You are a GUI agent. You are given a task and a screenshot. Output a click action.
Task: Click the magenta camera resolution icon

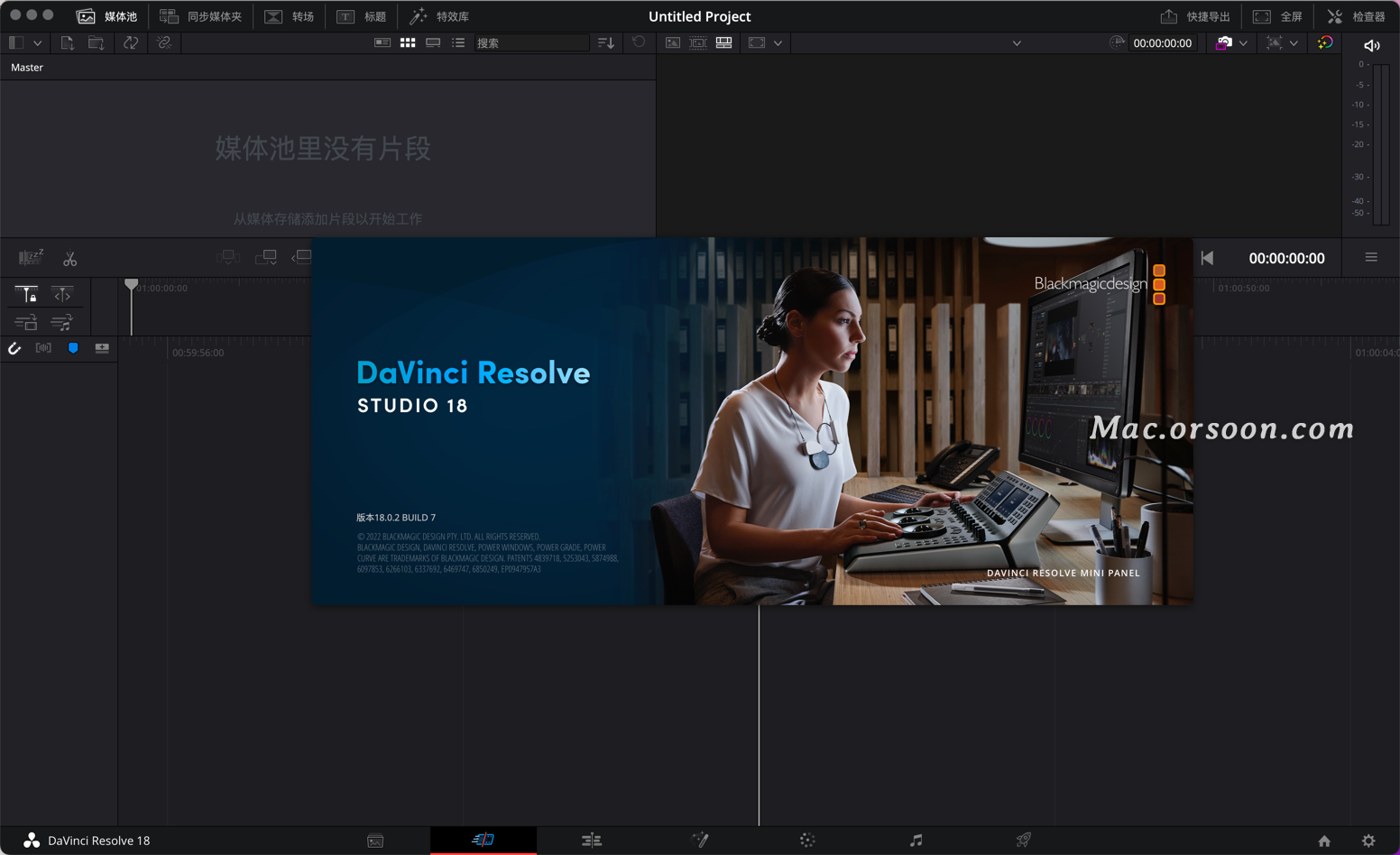[x=1223, y=42]
